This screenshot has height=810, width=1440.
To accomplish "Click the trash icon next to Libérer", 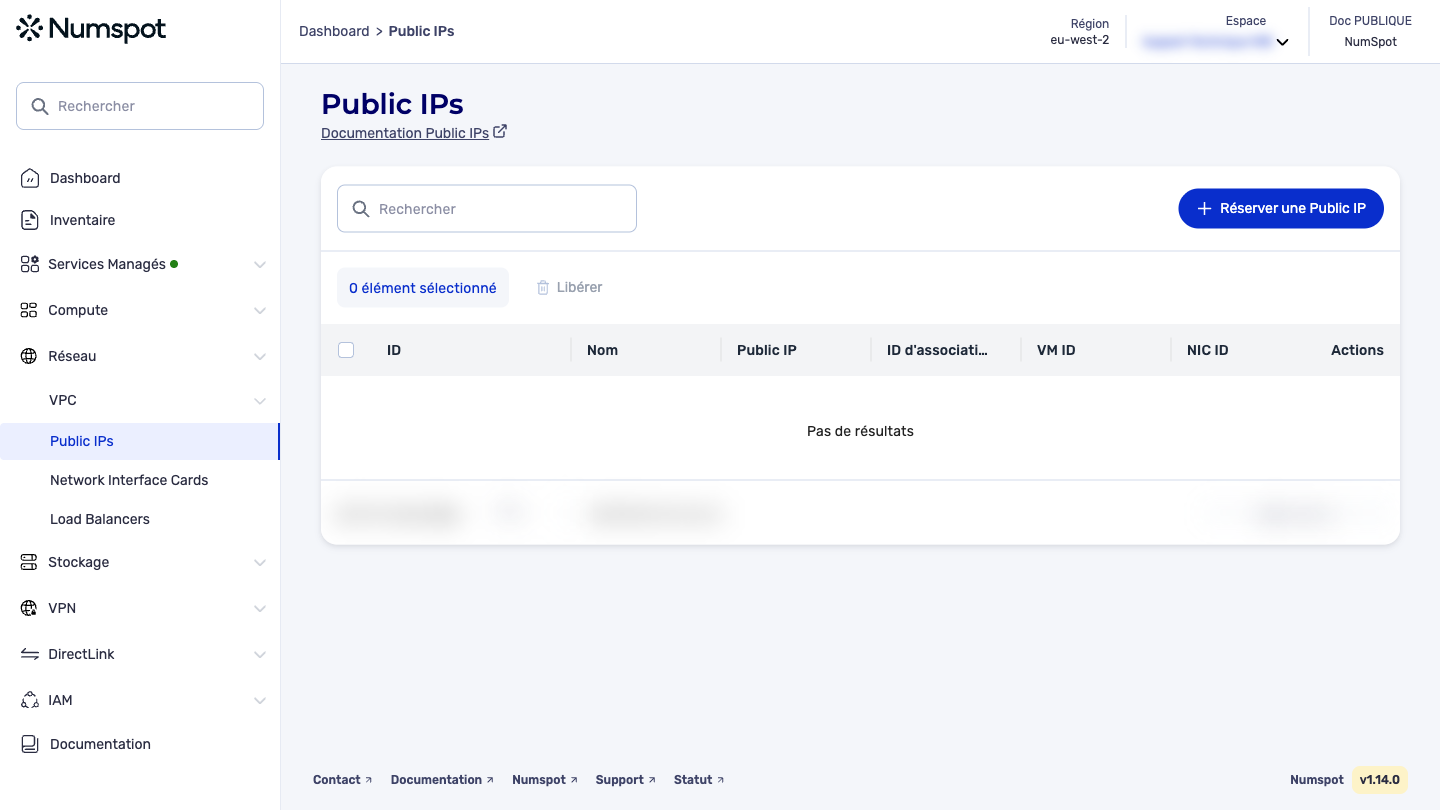I will pyautogui.click(x=543, y=288).
